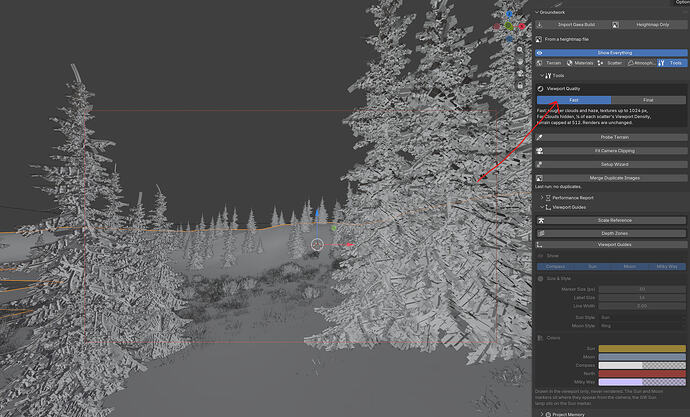Click the image icon beside From a heightmap file
Screen dimensions: 690x417
click(539, 39)
